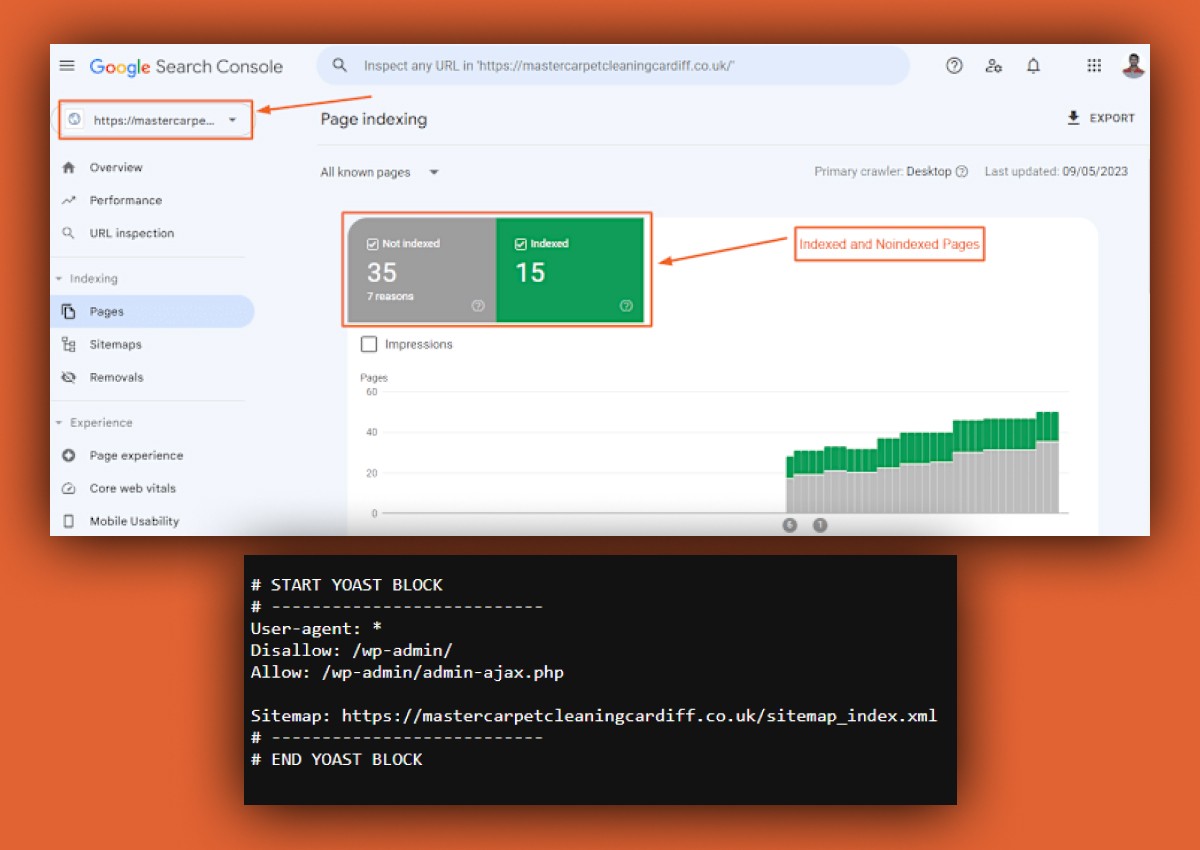Open the notifications bell
The height and width of the screenshot is (850, 1200).
1033,66
